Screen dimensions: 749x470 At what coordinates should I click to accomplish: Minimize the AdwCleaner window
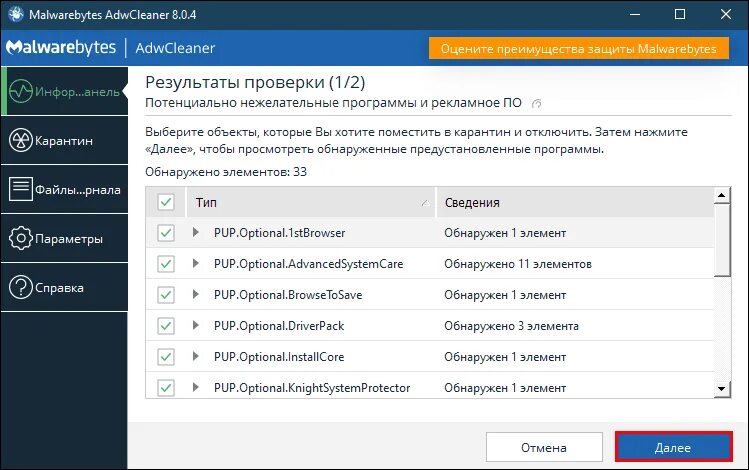click(635, 14)
